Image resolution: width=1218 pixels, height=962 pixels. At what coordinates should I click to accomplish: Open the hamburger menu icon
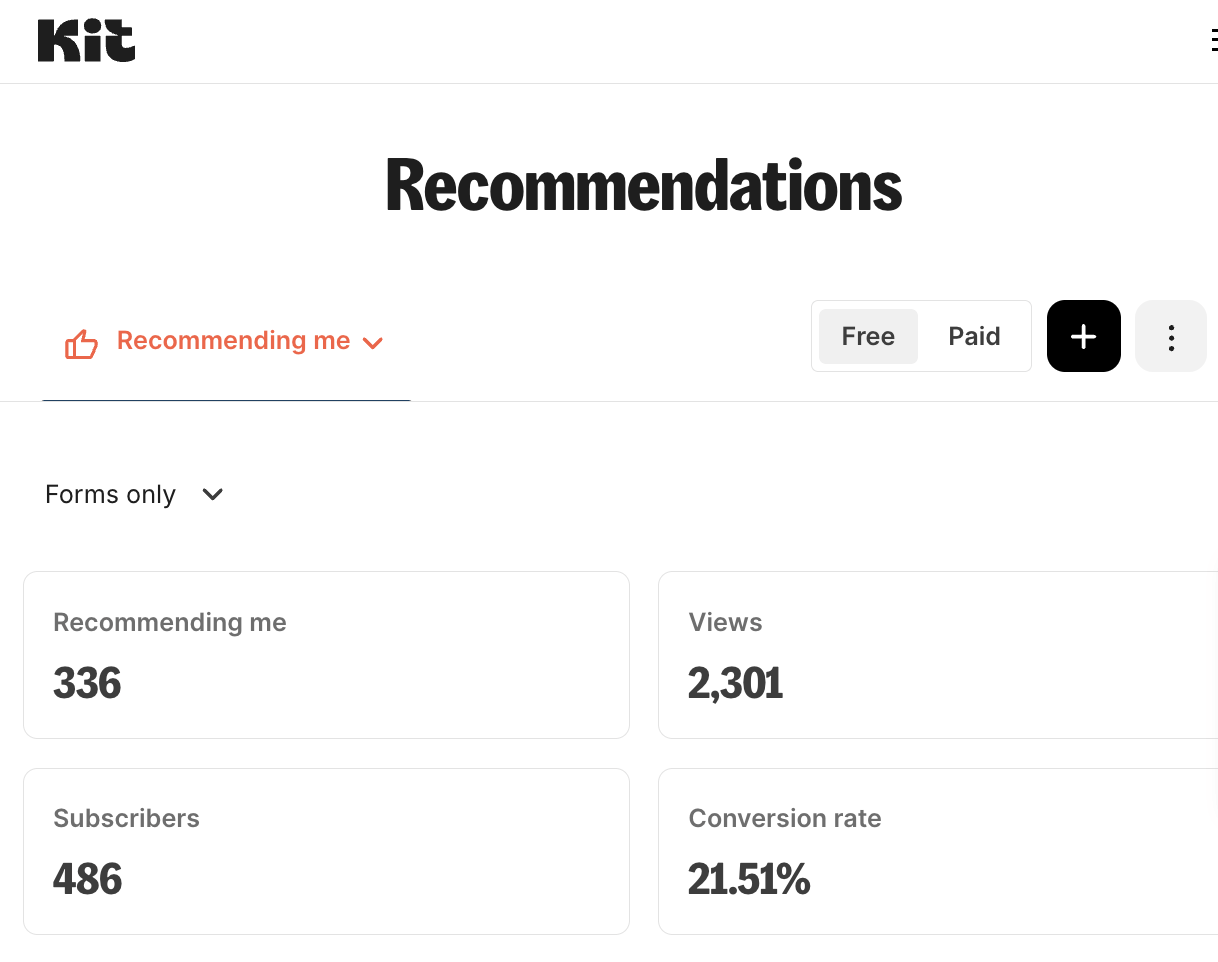coord(1212,41)
